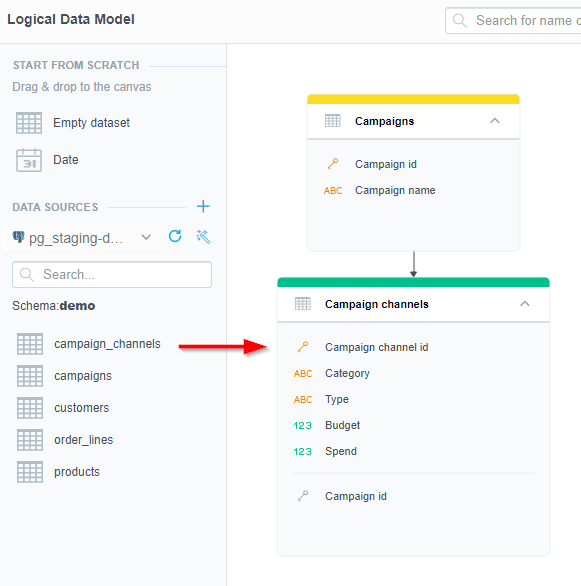Click the 123 icon beside Budget

tap(303, 425)
